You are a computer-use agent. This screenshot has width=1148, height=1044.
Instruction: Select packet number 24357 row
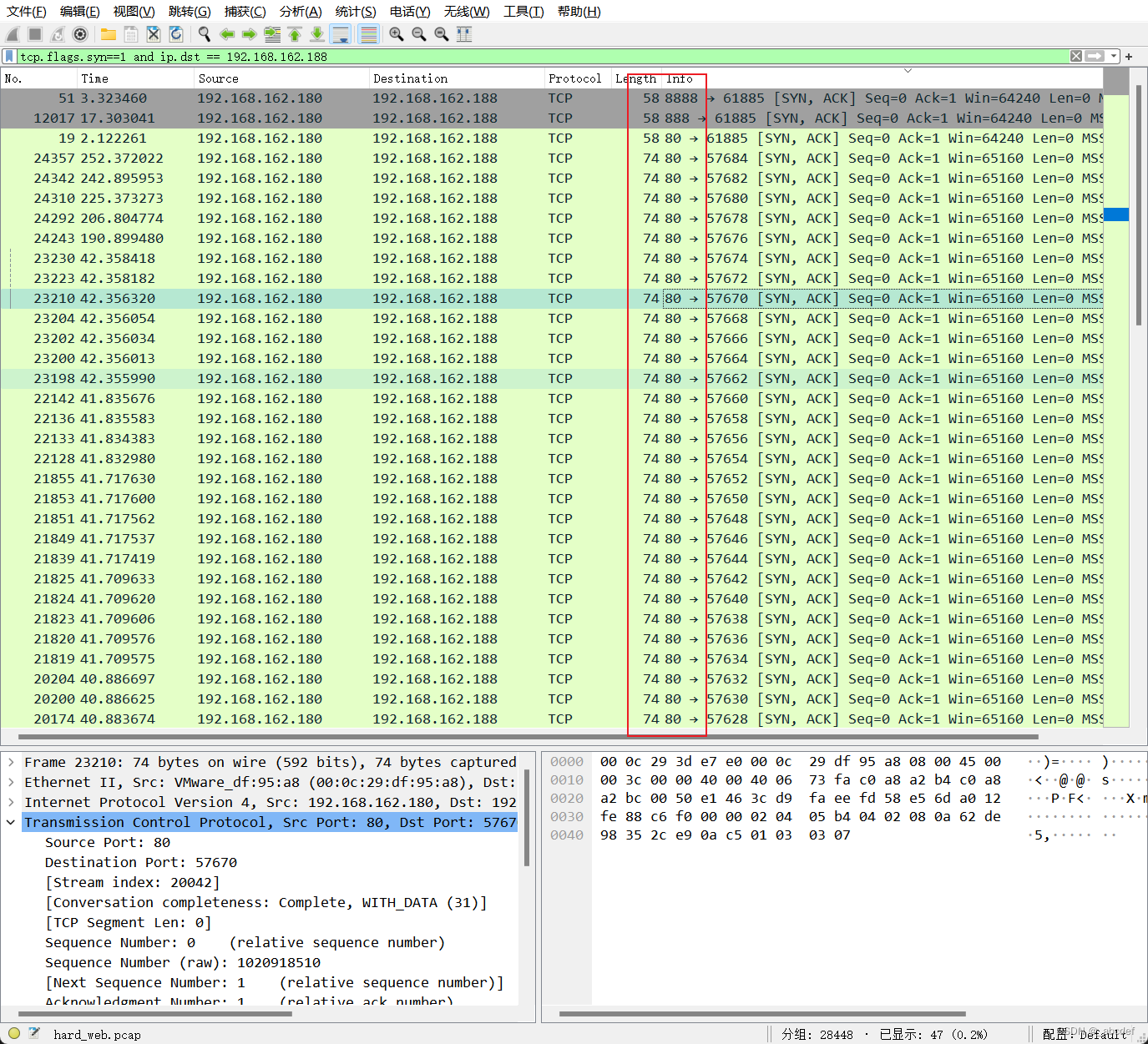(552, 158)
